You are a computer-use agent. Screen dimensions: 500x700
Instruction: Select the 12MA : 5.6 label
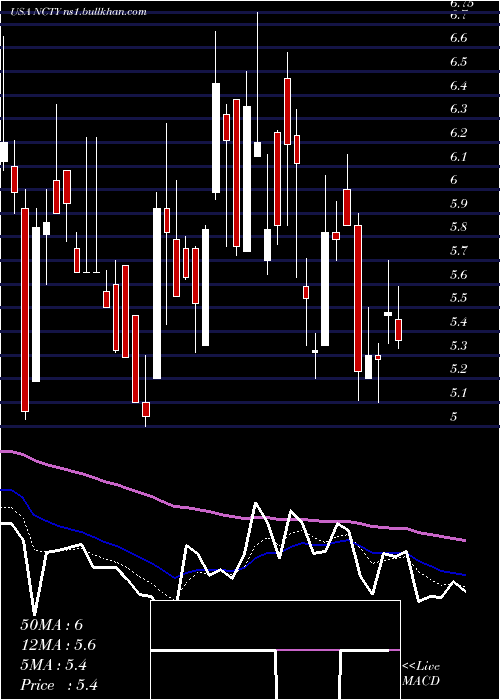(58, 645)
